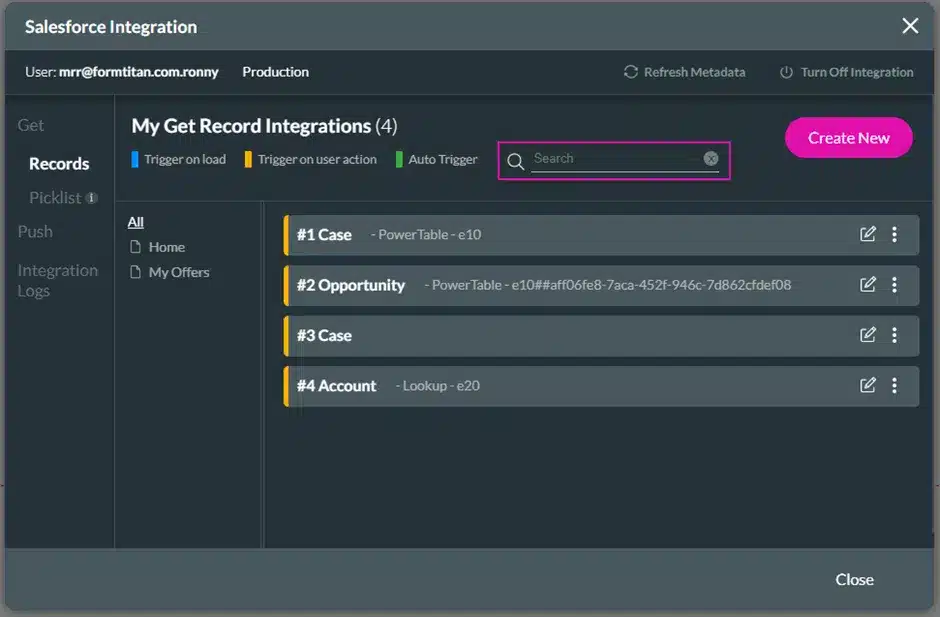Open more options for #4 Account

coord(894,385)
